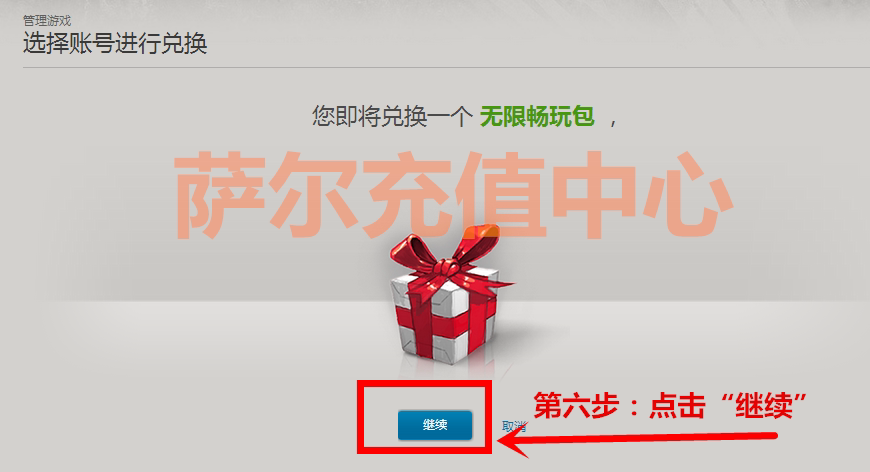Click the red-ribboned gift box image

(448, 300)
